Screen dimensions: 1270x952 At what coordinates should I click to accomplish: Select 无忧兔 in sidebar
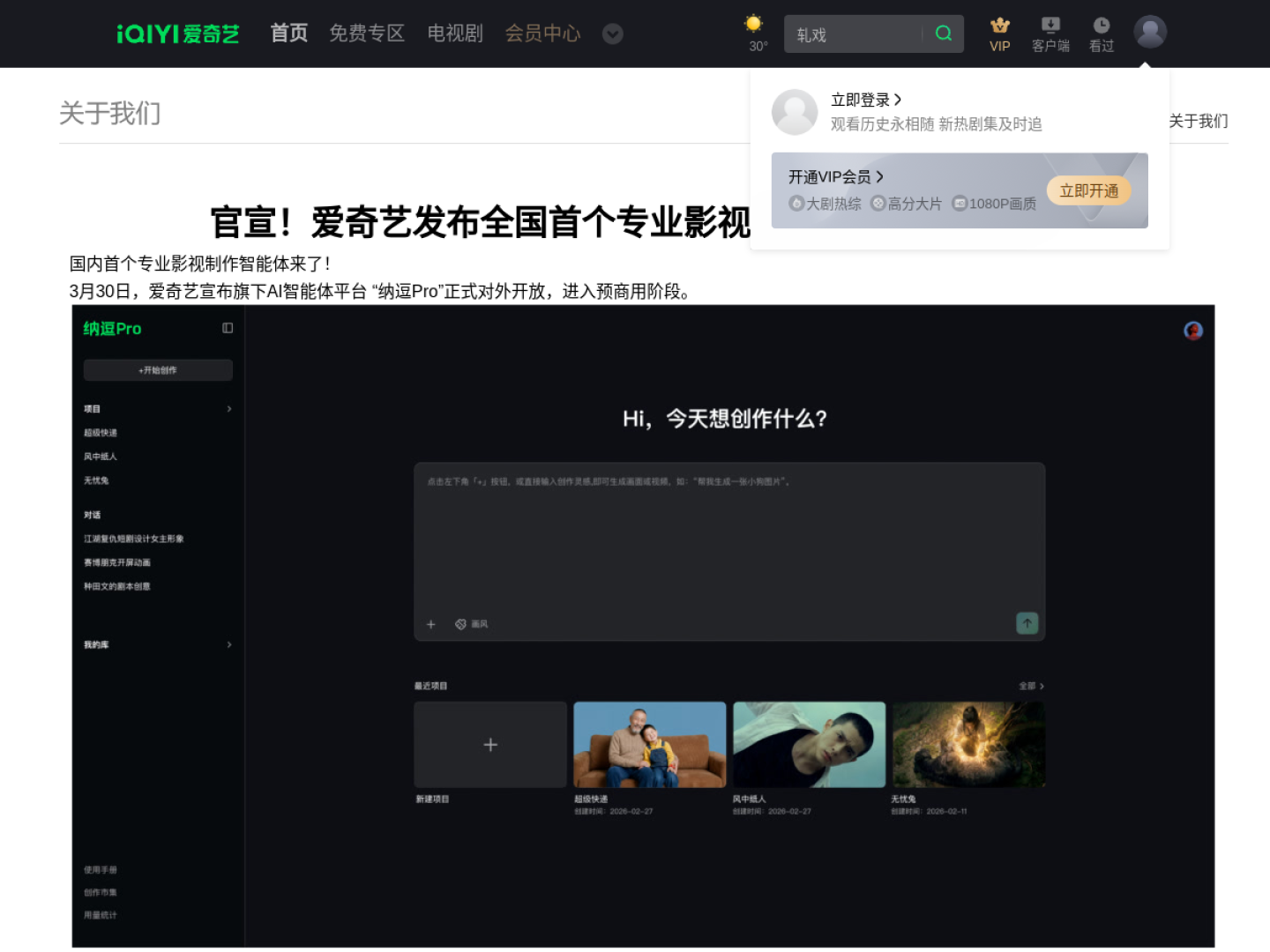[x=96, y=480]
